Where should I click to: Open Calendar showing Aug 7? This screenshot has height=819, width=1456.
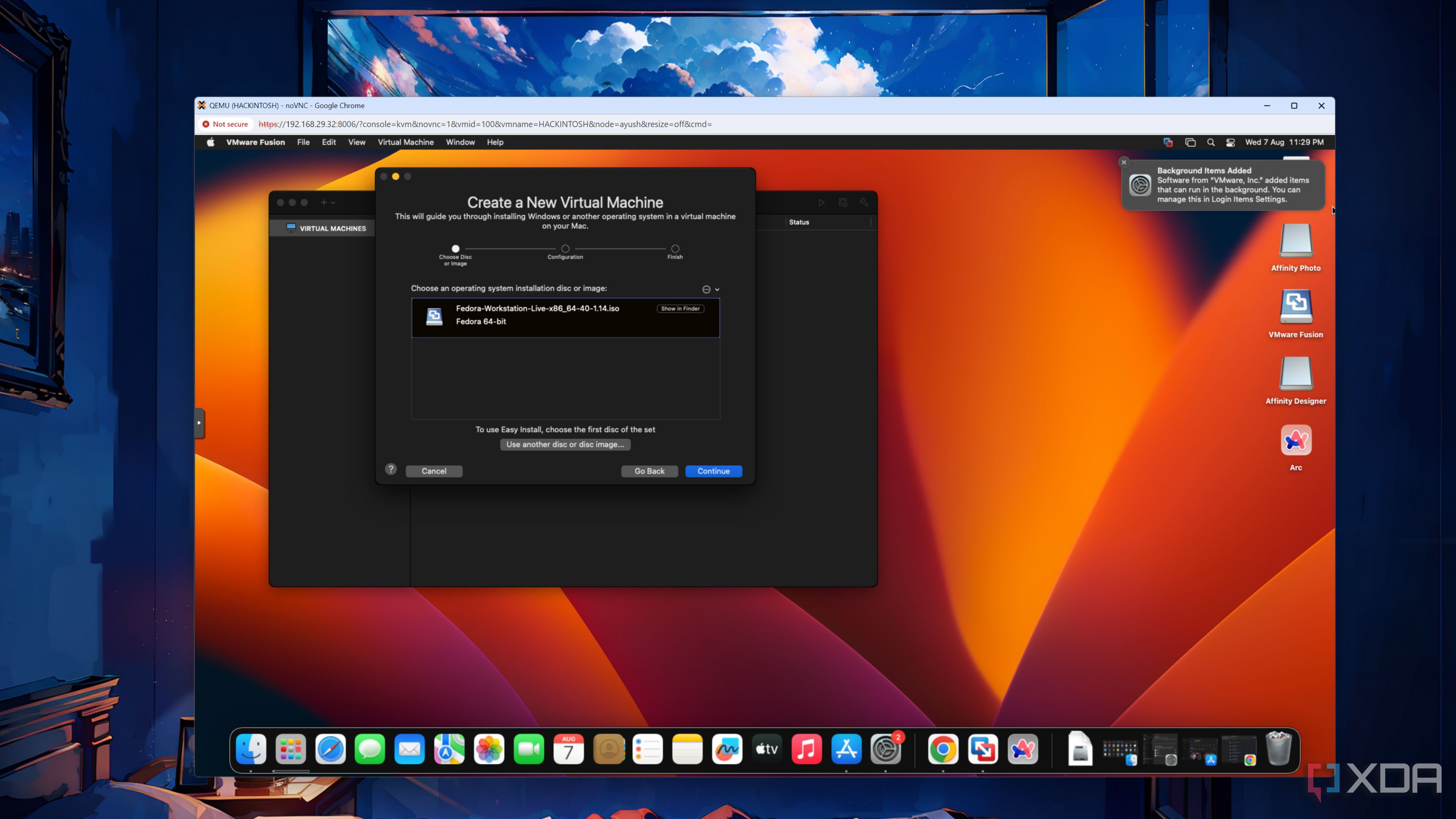click(x=568, y=750)
